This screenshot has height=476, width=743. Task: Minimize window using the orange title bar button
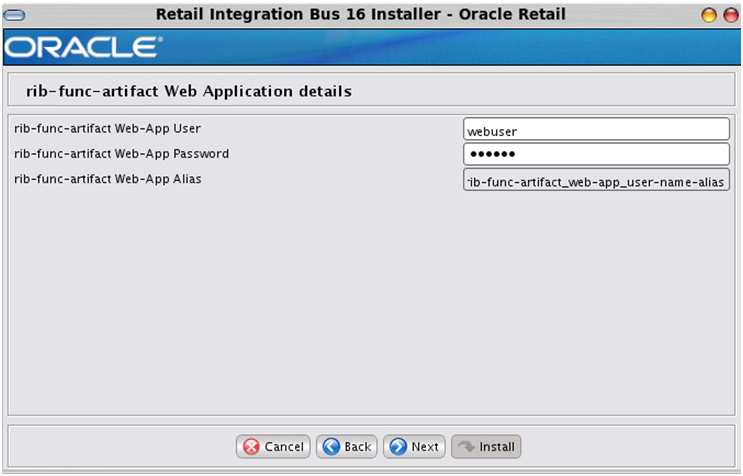pos(709,15)
